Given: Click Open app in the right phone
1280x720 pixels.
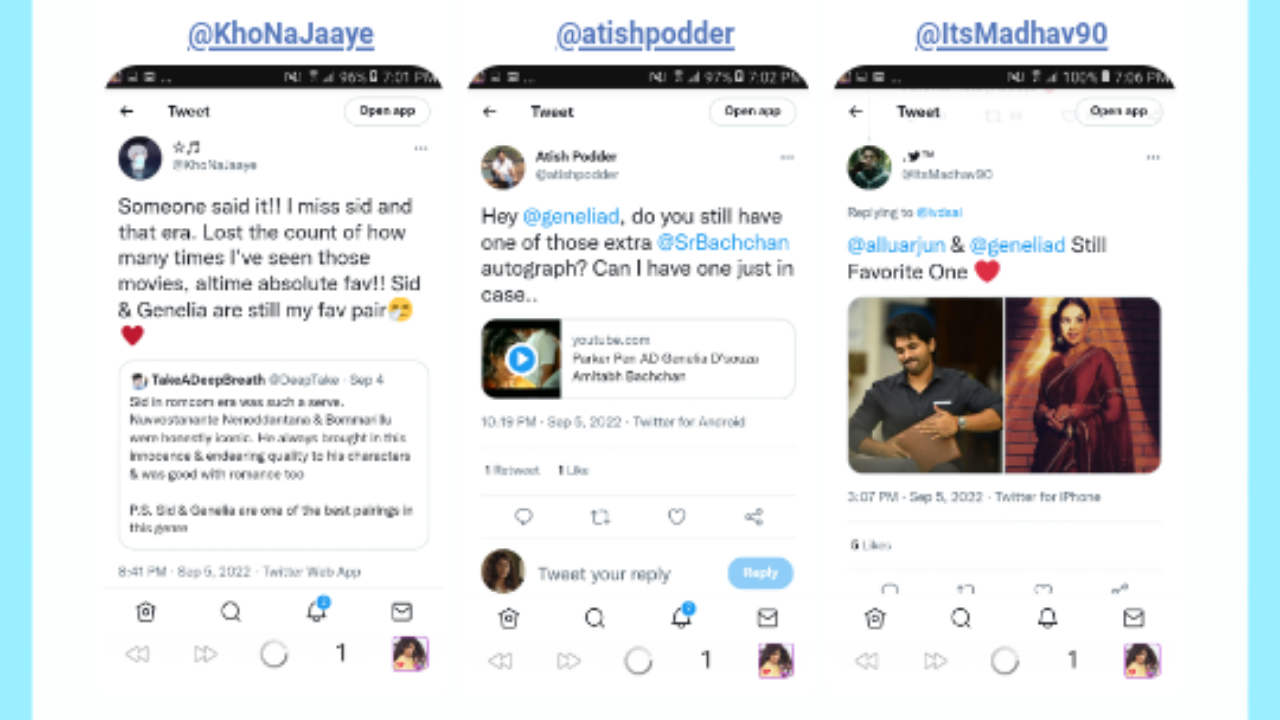Looking at the screenshot, I should pos(1119,111).
